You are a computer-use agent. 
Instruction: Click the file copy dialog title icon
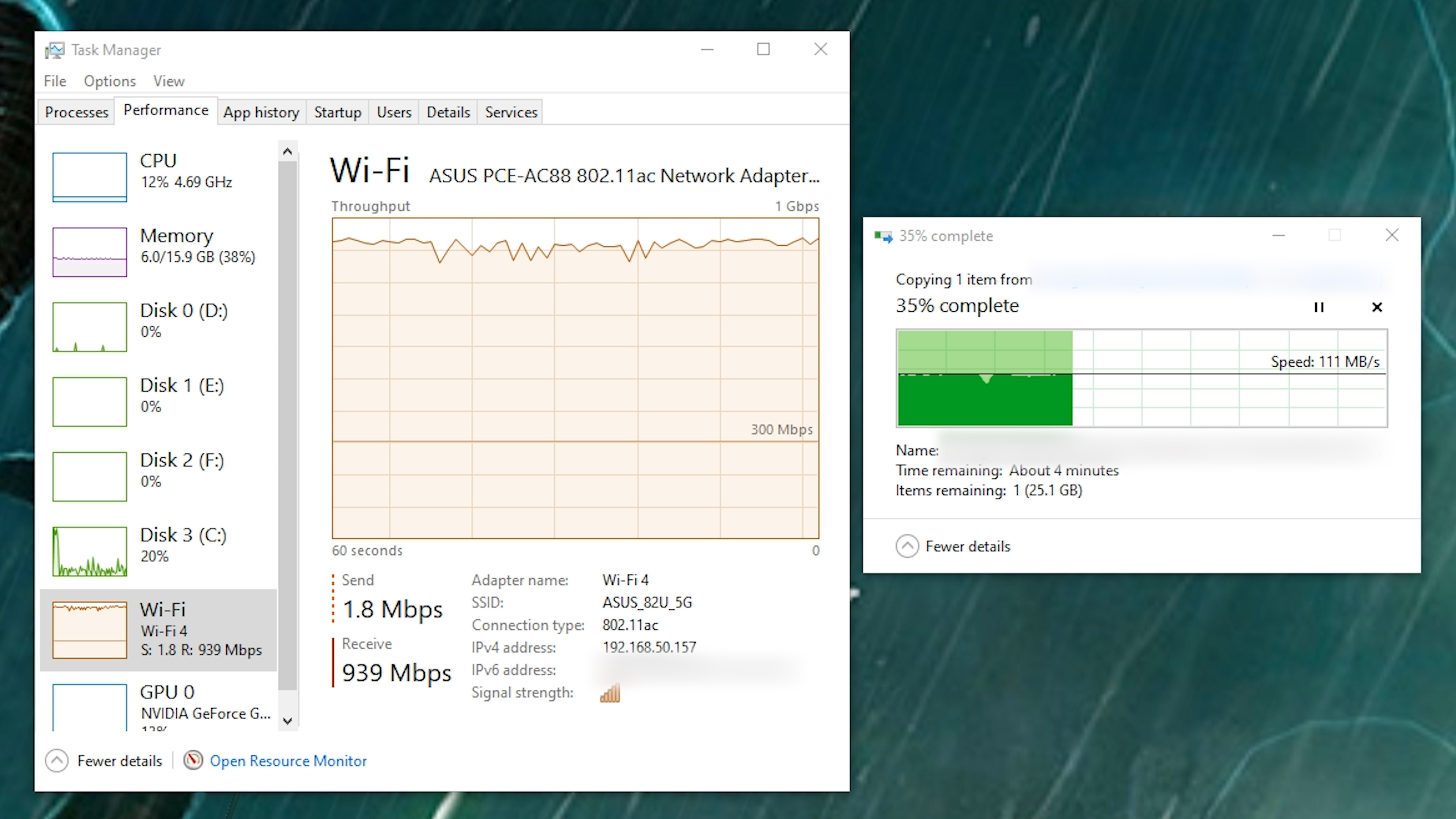883,236
